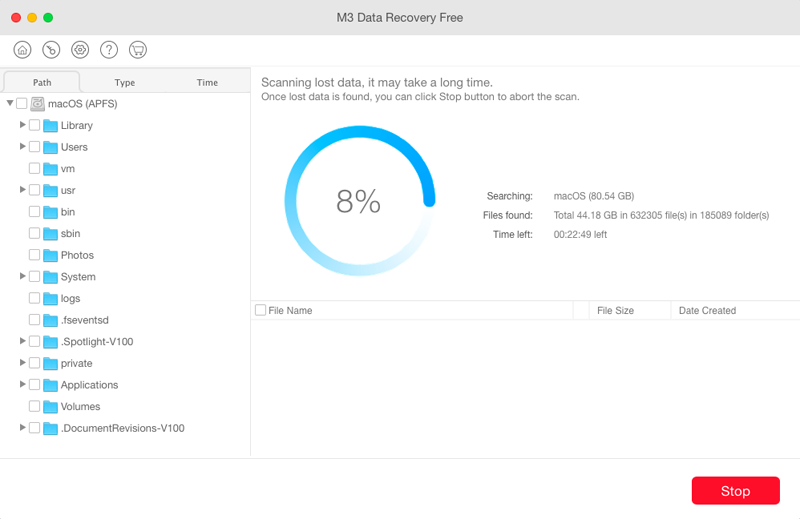Click the .DocumentRevisions-V100 folder icon
Screen dimensions: 800x519
[x=50, y=429]
